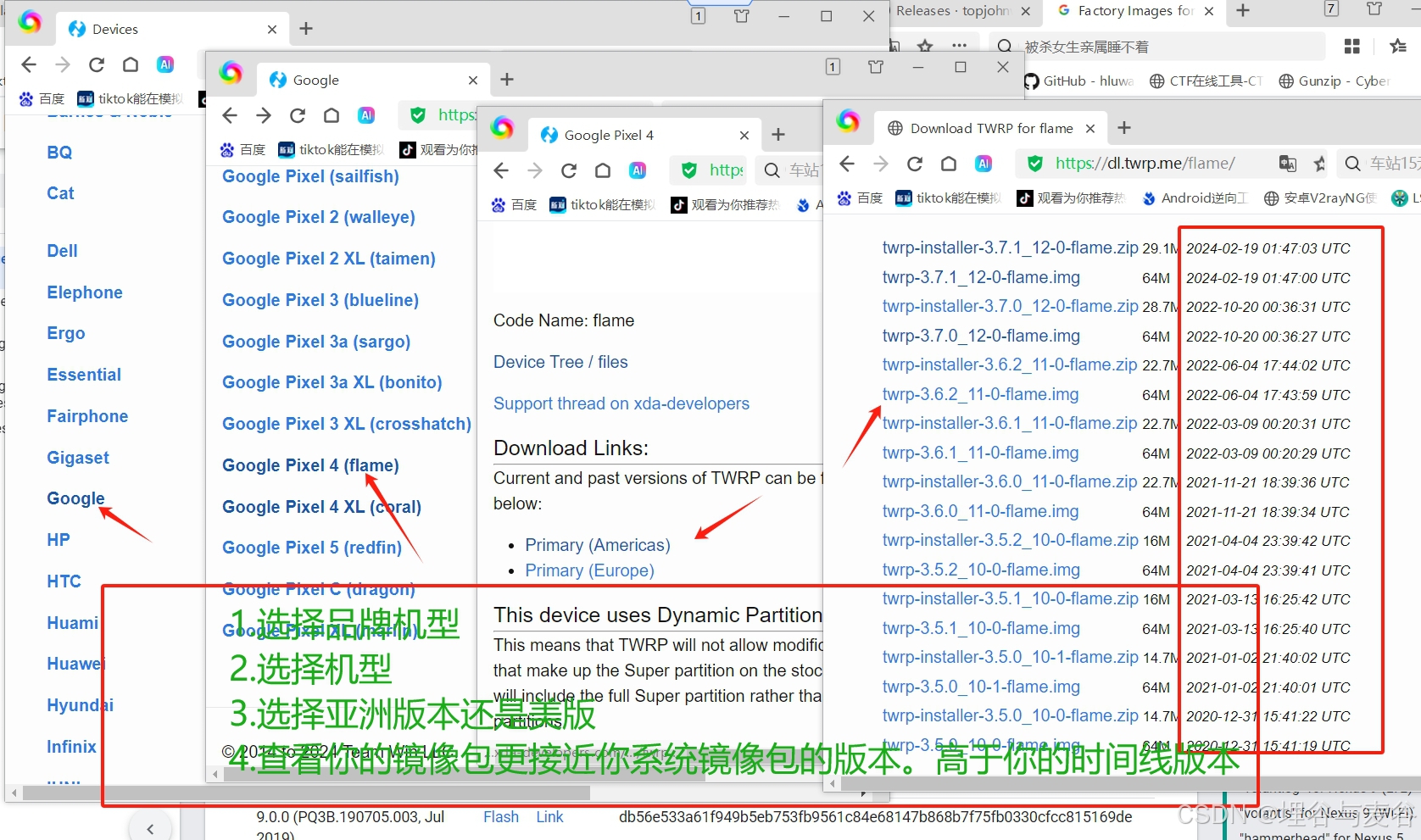Click the home icon in the Google tab window
Image resolution: width=1421 pixels, height=840 pixels.
(332, 115)
